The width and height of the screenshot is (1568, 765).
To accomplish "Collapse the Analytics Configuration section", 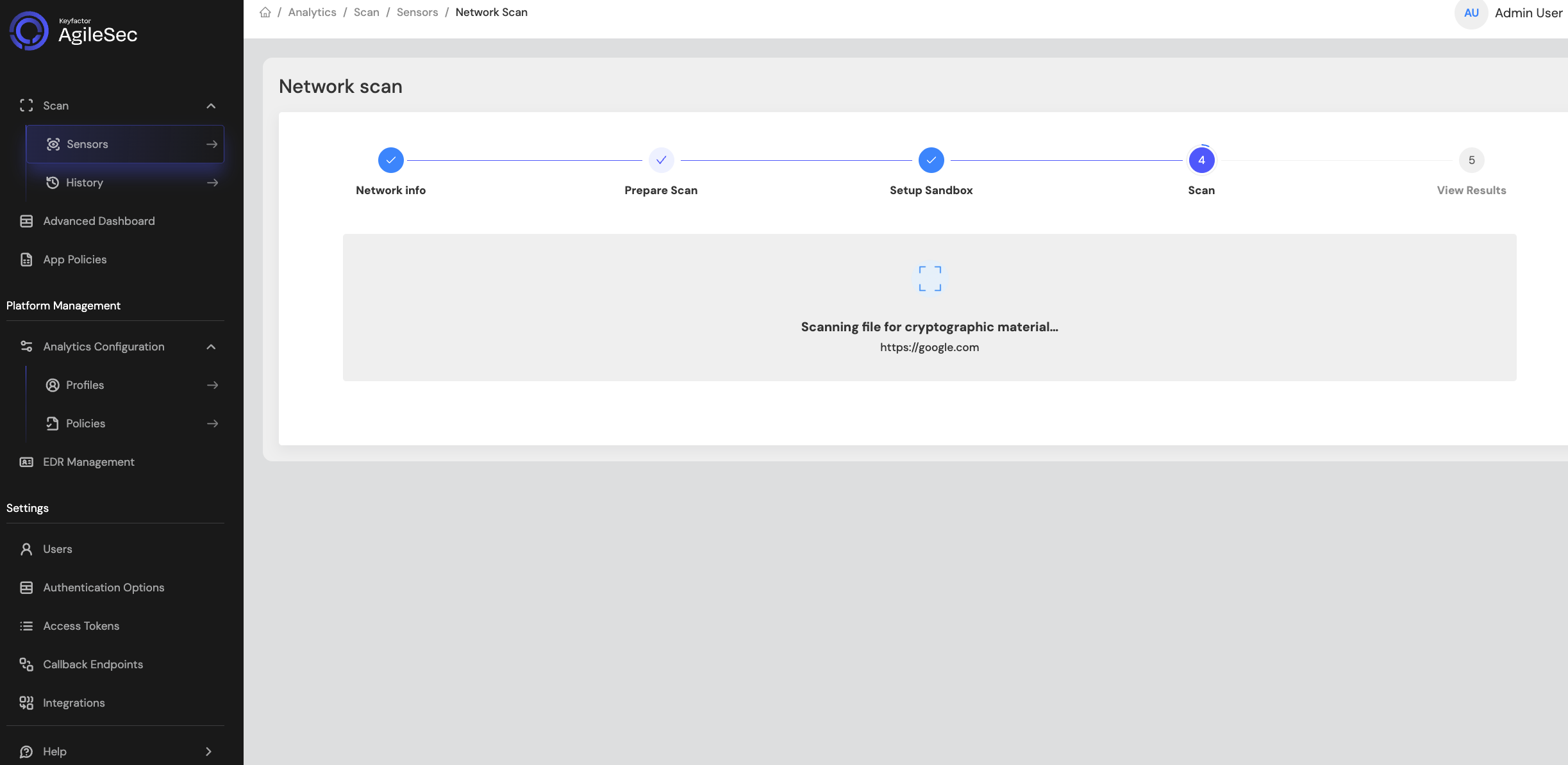I will coord(211,347).
